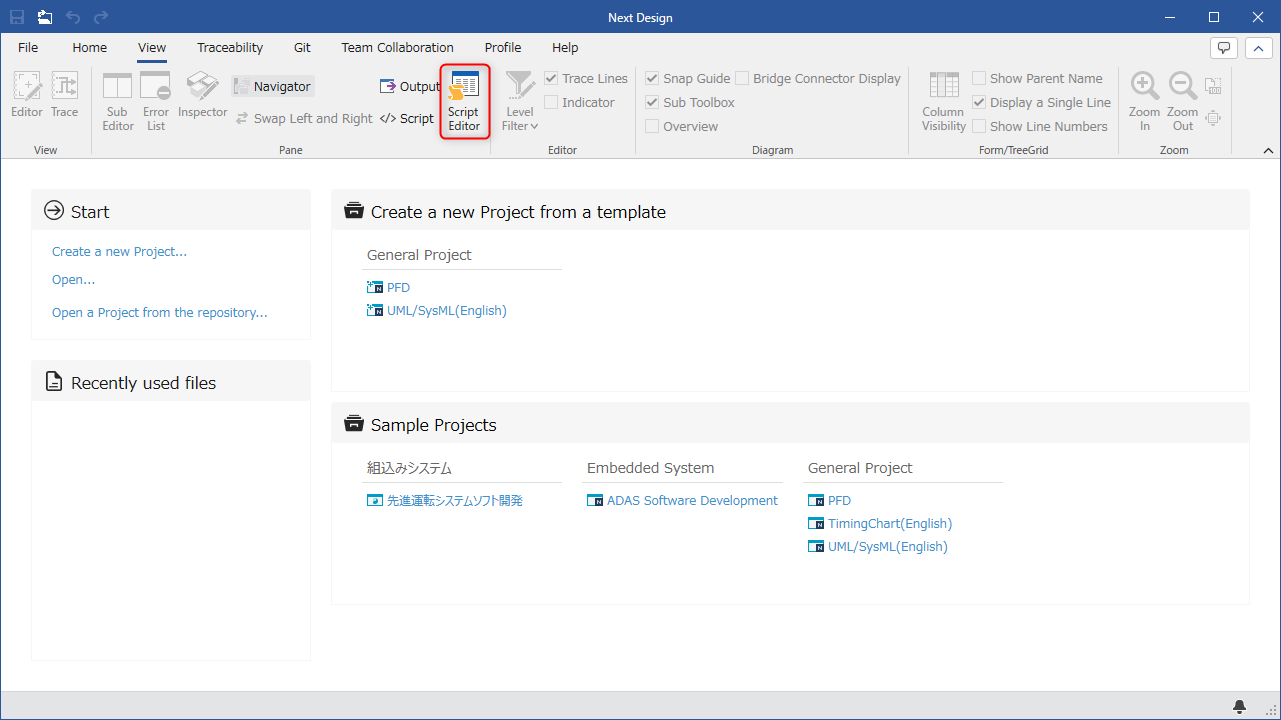The width and height of the screenshot is (1281, 720).
Task: Go to the Git ribbon tab
Action: point(303,47)
